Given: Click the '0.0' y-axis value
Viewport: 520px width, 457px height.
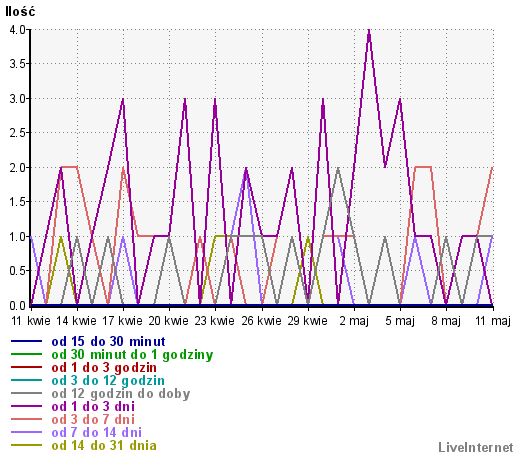Looking at the screenshot, I should coord(18,305).
